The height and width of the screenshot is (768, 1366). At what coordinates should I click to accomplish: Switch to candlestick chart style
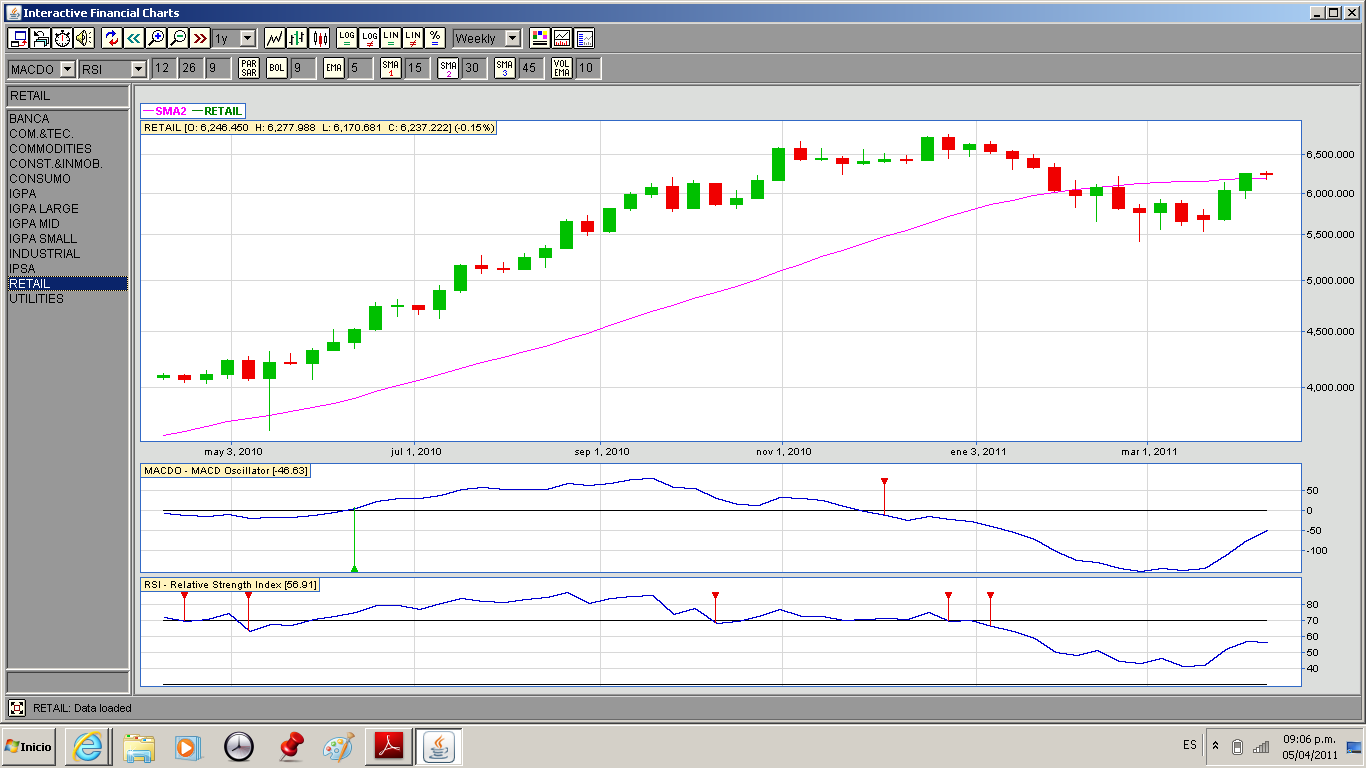(320, 38)
